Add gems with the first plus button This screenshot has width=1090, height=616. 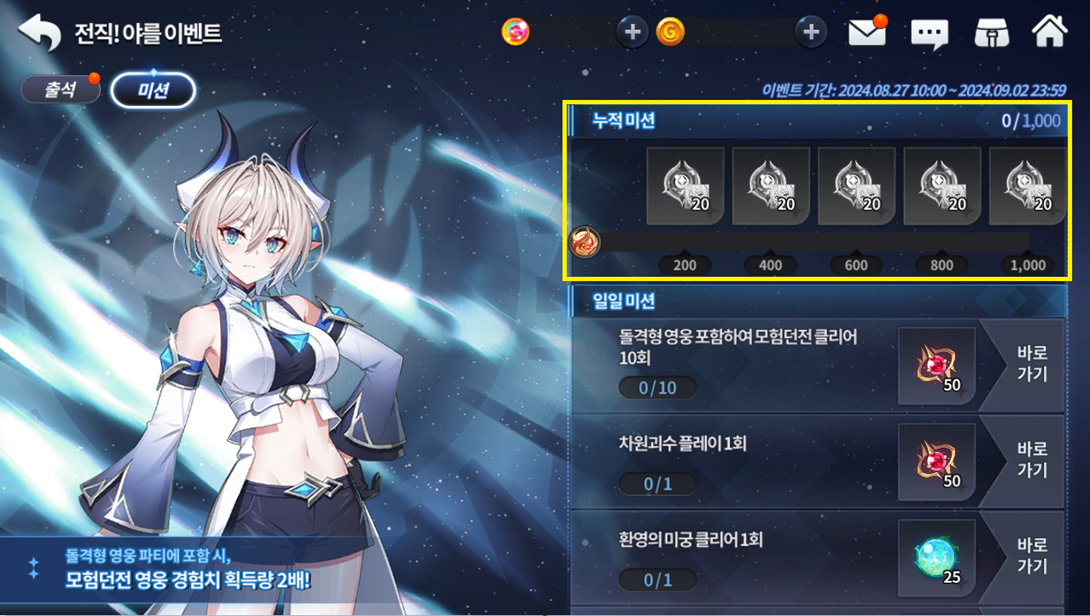tap(633, 32)
